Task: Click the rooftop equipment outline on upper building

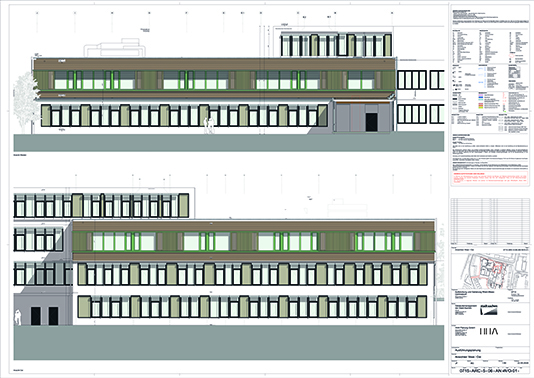Action: click(x=115, y=48)
